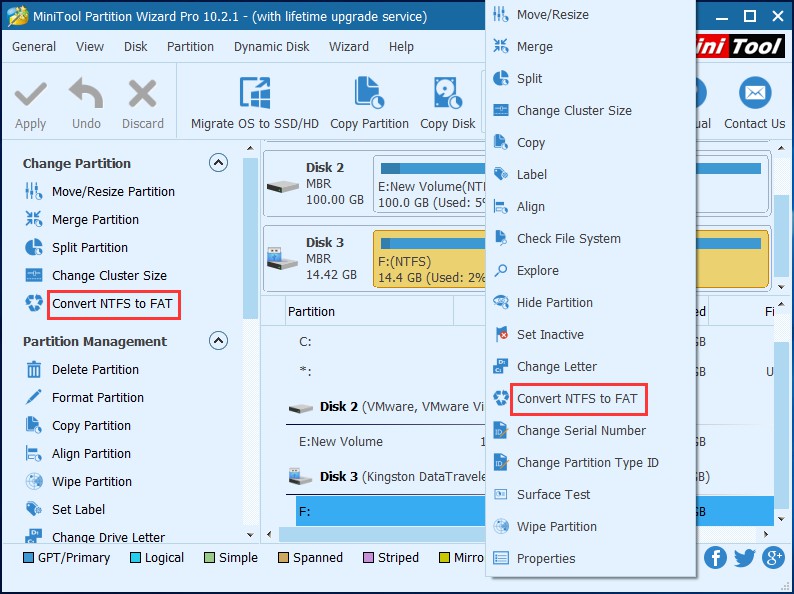794x594 pixels.
Task: Open the Google Plus social icon
Action: click(x=773, y=558)
